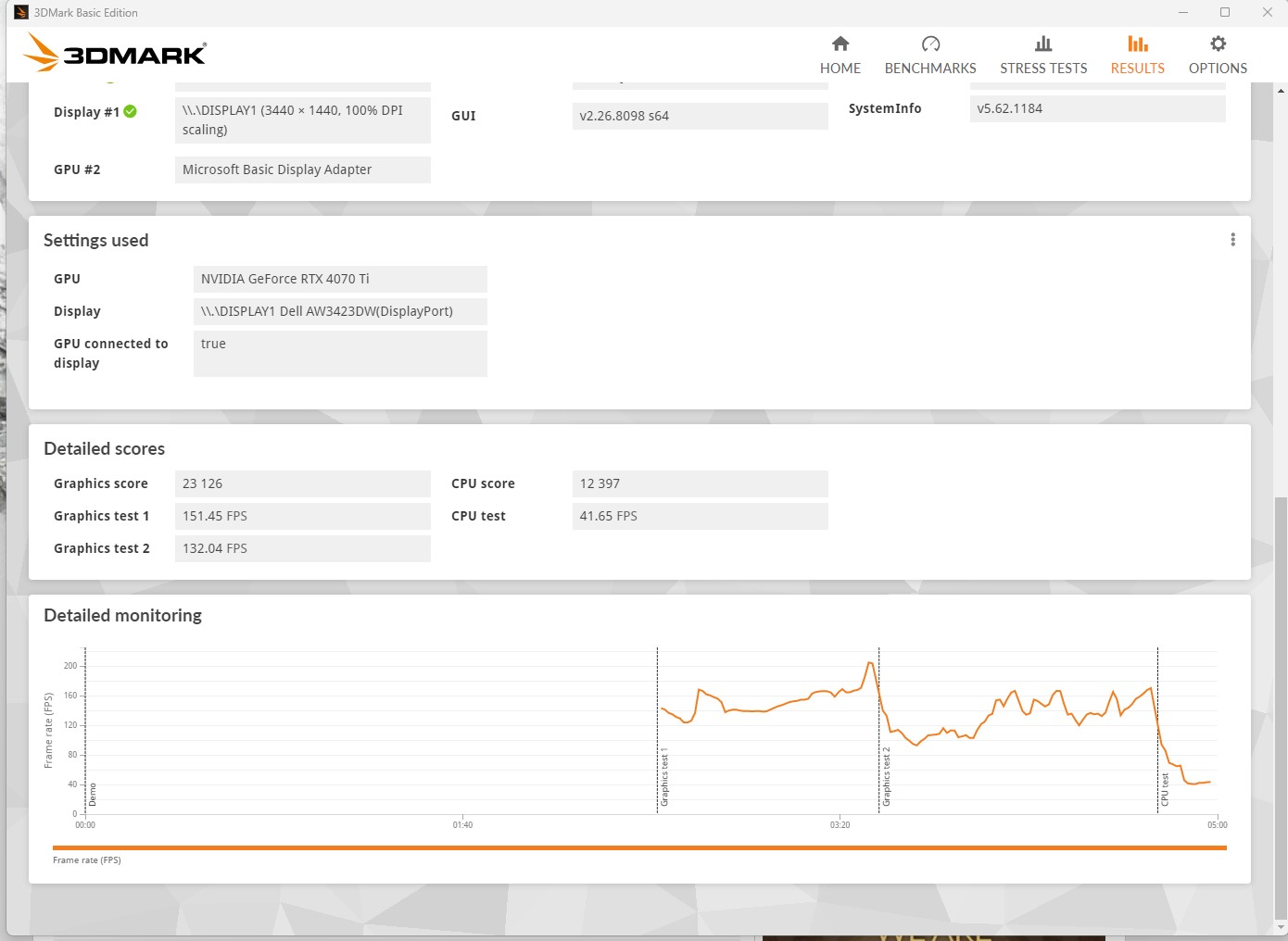This screenshot has width=1288, height=941.
Task: Click the CPU score label
Action: [x=483, y=483]
